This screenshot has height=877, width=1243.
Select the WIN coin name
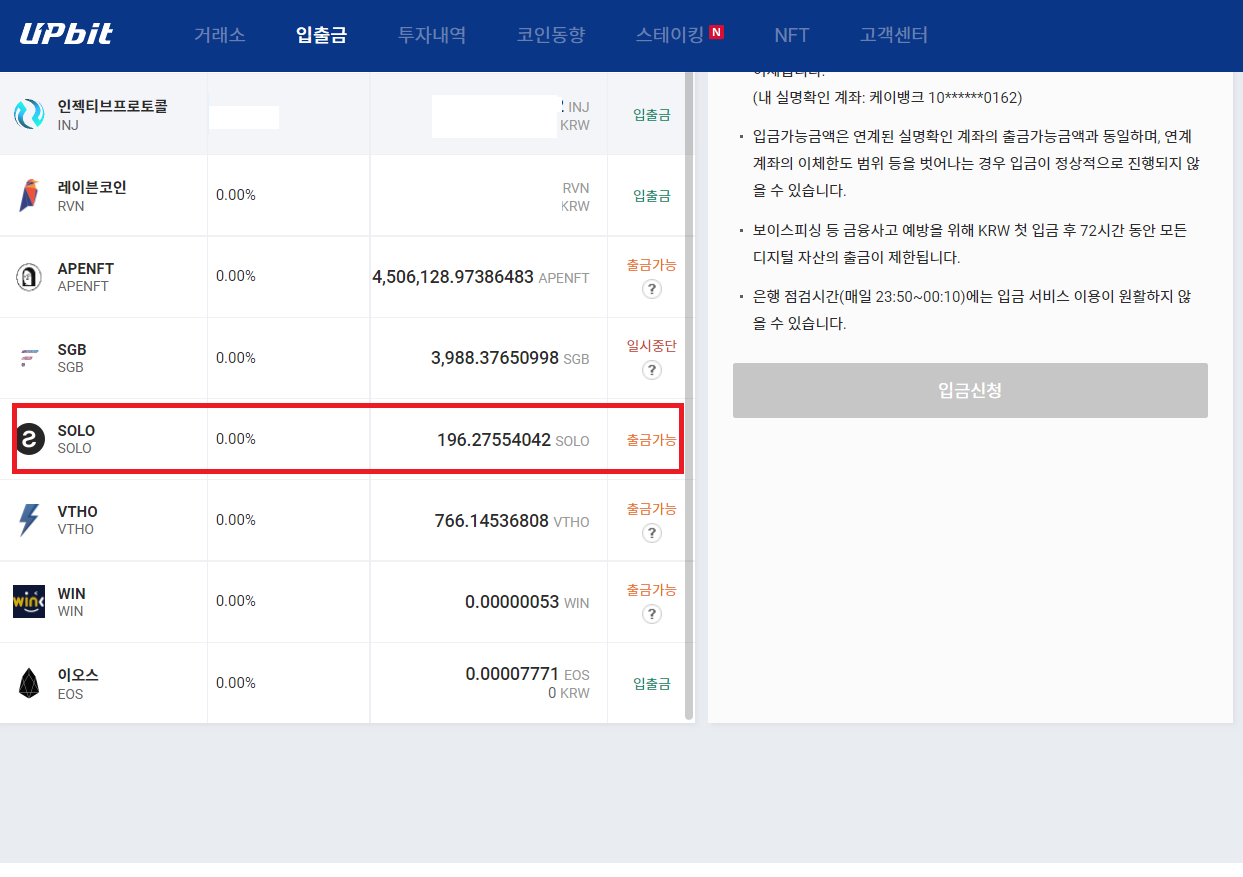tap(71, 593)
